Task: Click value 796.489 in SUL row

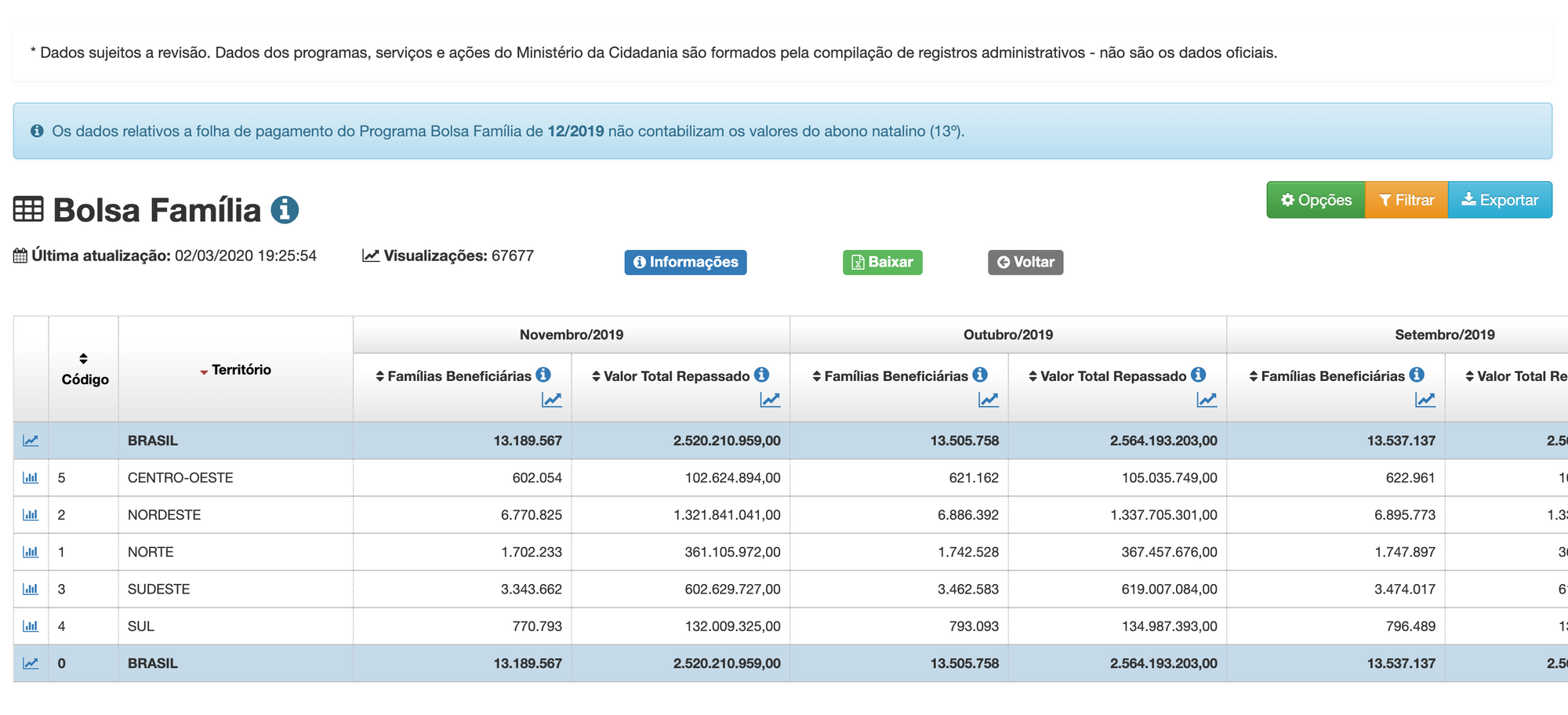Action: 1410,626
